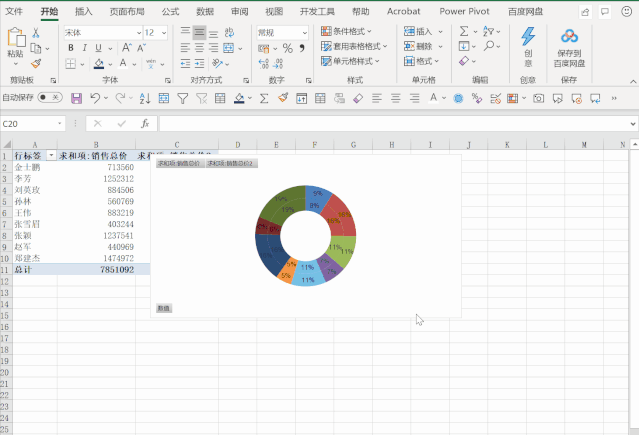Toggle Bold formatting
The width and height of the screenshot is (639, 435).
[71, 48]
